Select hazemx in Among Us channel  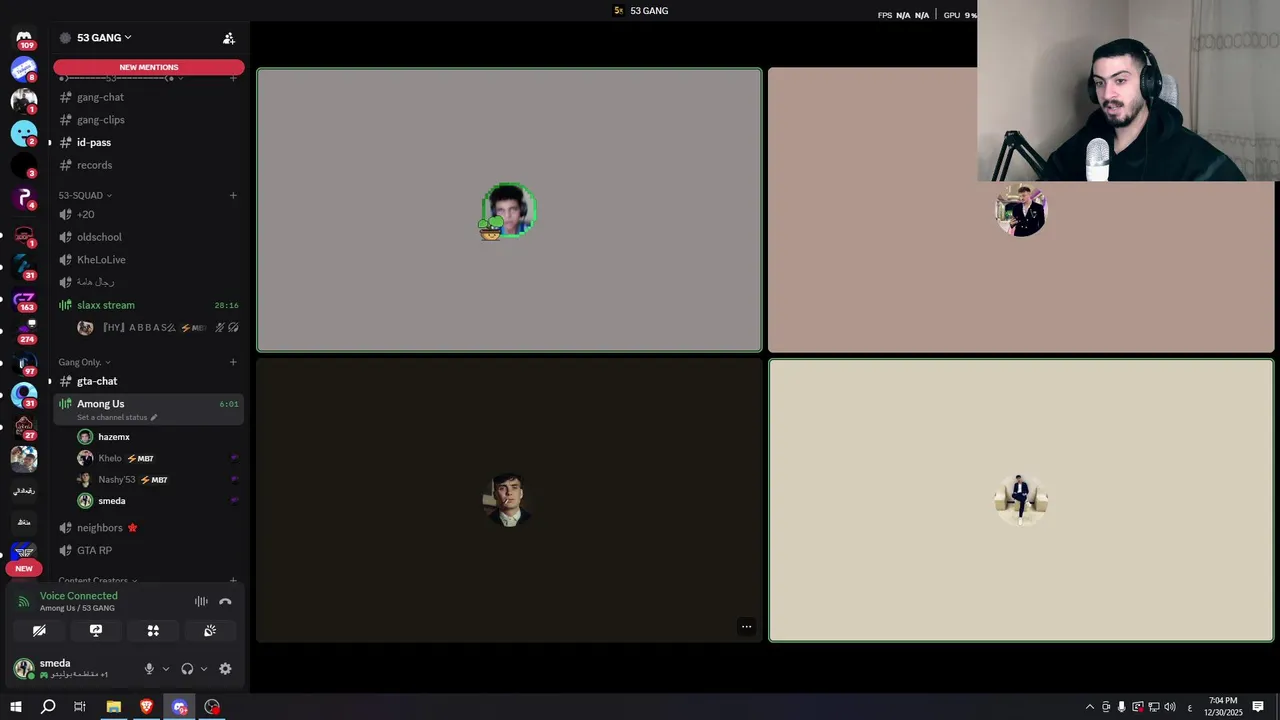pyautogui.click(x=158, y=437)
